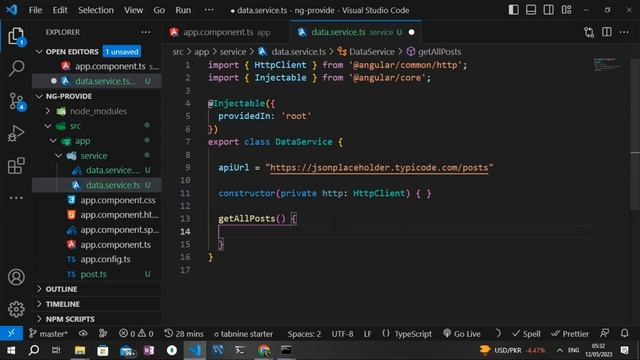Change LF end of line sequence
Image resolution: width=640 pixels, height=360 pixels.
(x=367, y=333)
